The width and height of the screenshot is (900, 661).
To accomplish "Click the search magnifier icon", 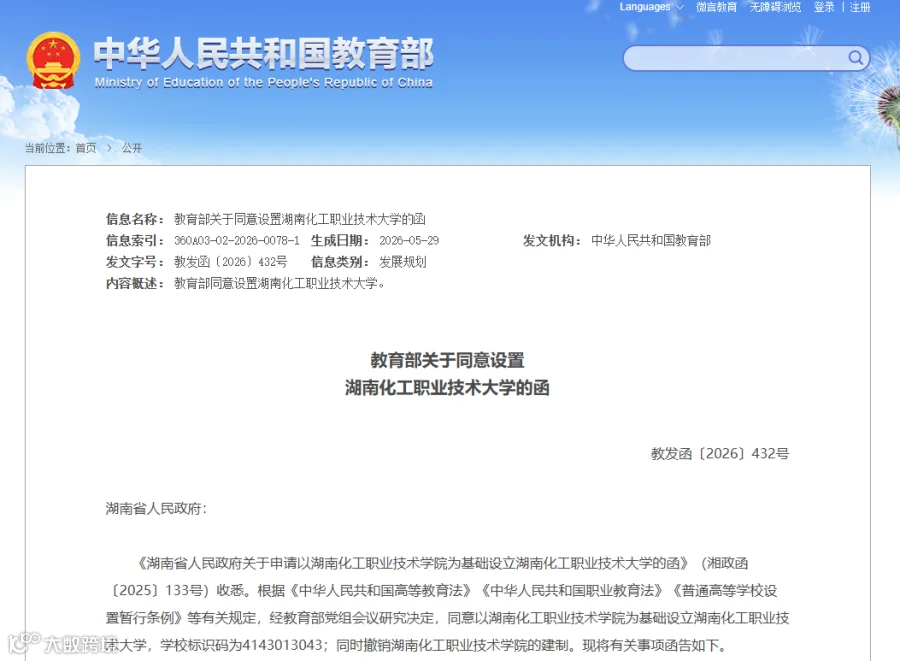I will click(x=855, y=57).
